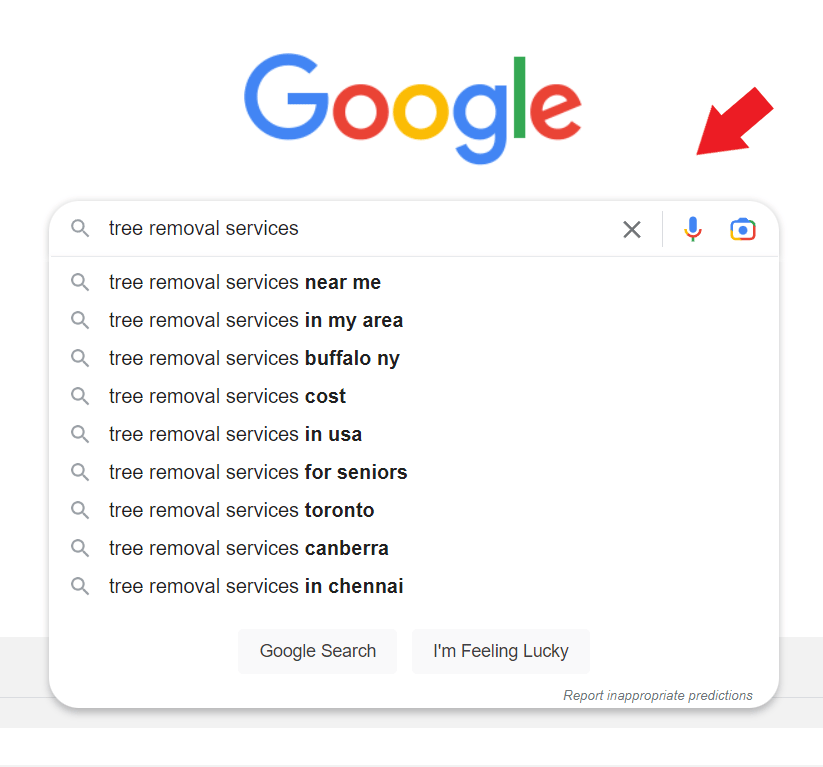823x767 pixels.
Task: Select the suggestion 'tree removal services cost'
Action: [x=227, y=396]
